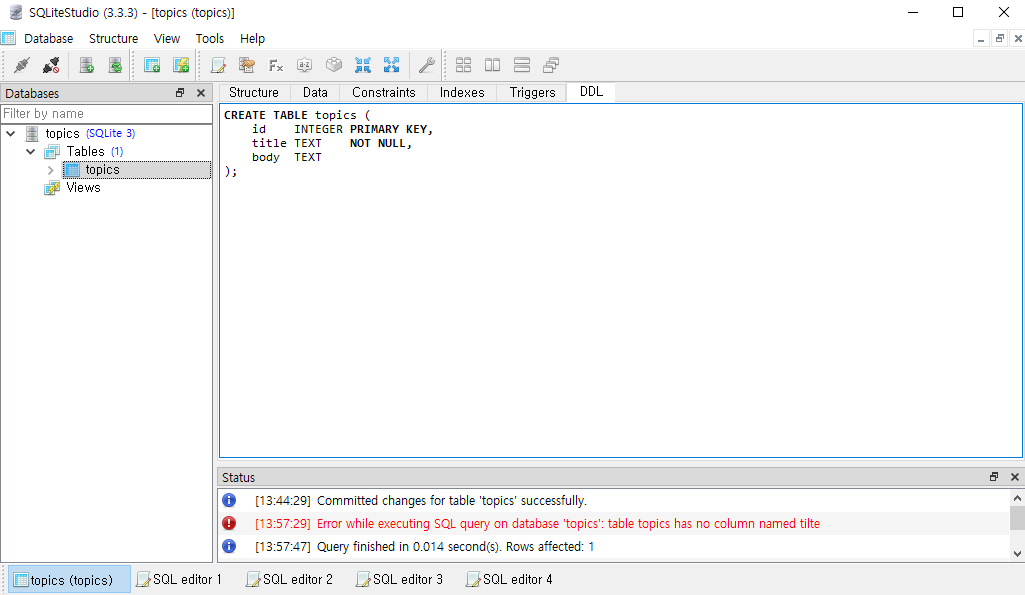
Task: Tile windows horizontally icon
Action: 522,65
